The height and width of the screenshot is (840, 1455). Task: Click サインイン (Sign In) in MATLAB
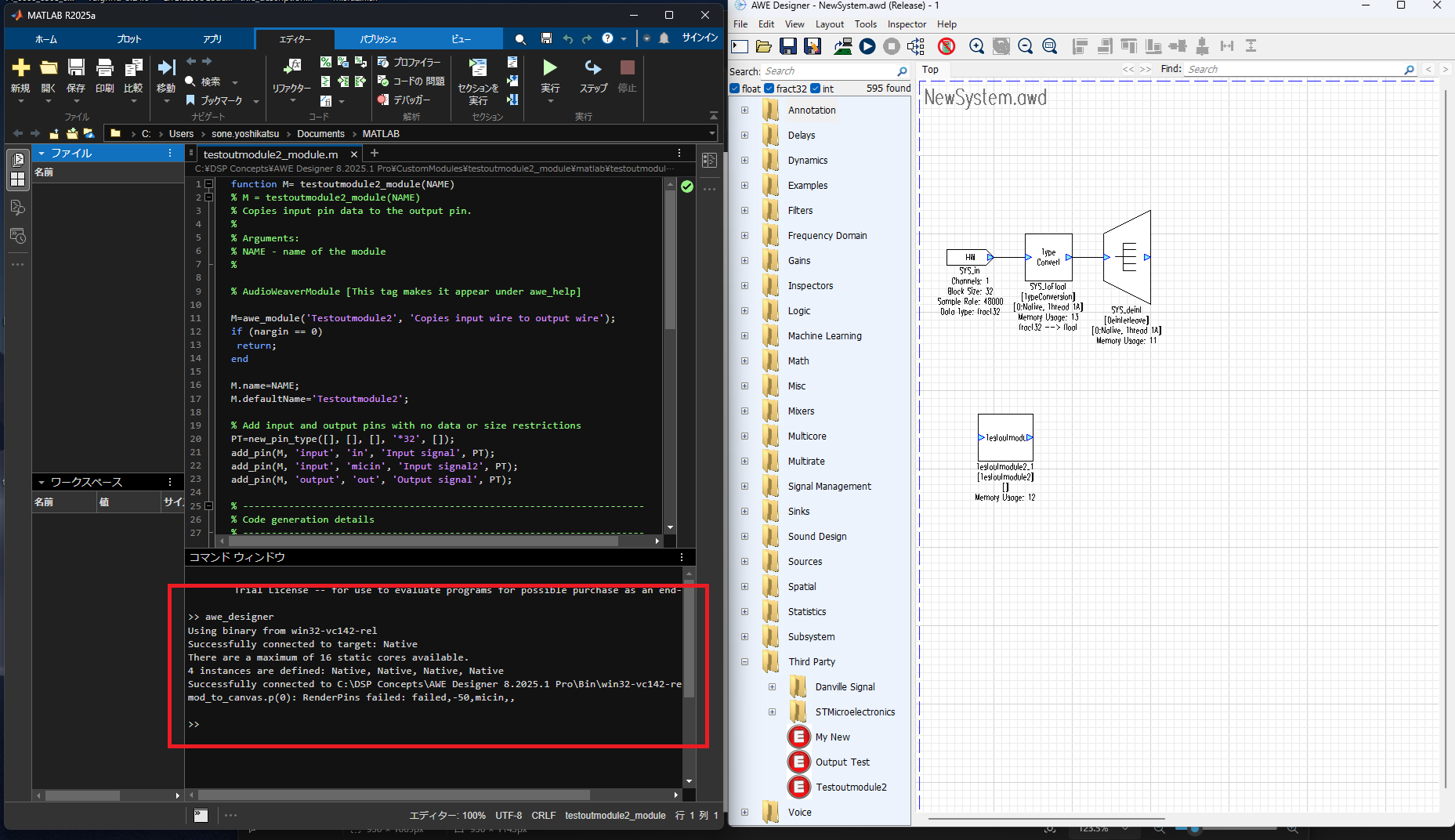(700, 38)
